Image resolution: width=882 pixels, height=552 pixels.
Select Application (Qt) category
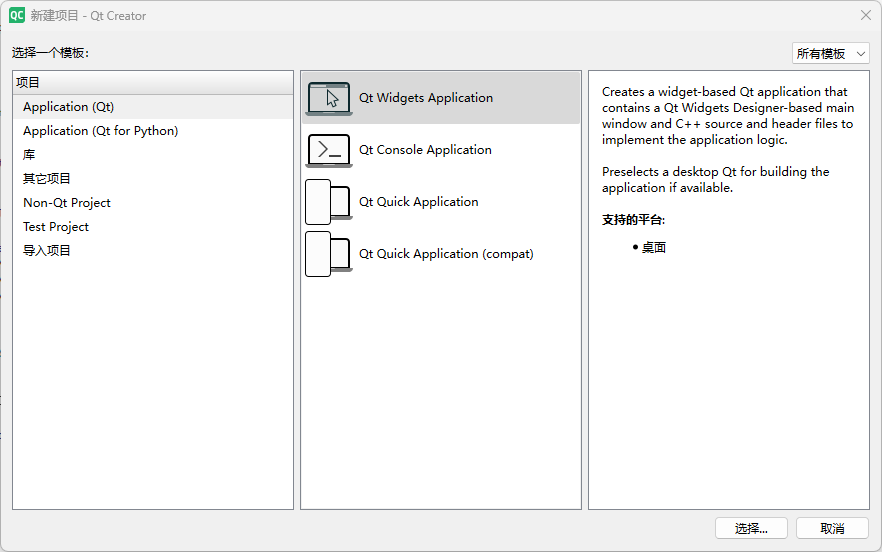(x=153, y=107)
